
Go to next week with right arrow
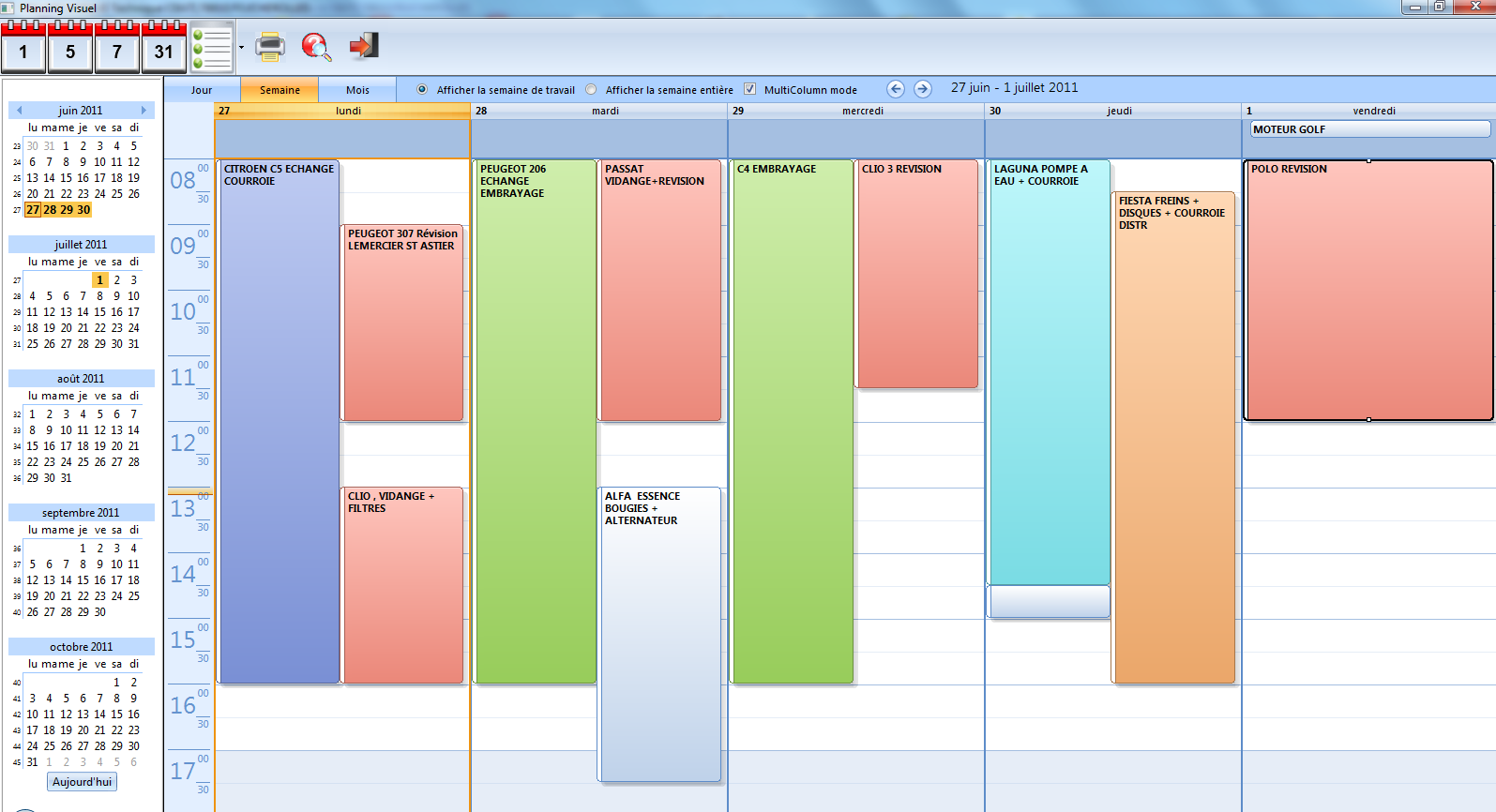click(923, 89)
